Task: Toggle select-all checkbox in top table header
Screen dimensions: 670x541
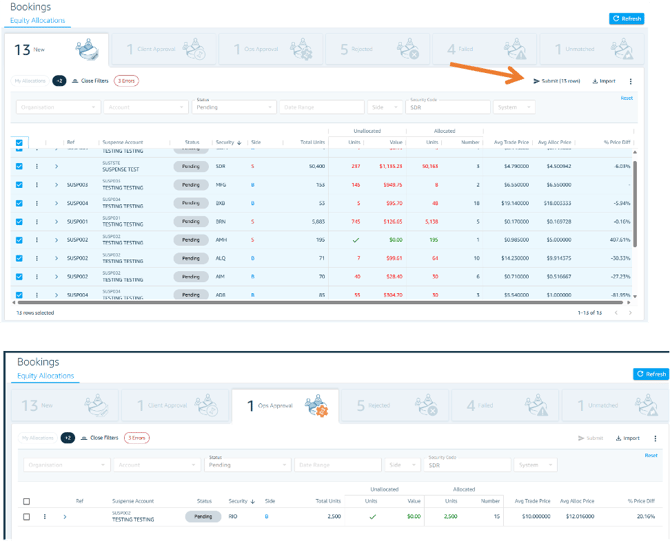Action: click(21, 143)
